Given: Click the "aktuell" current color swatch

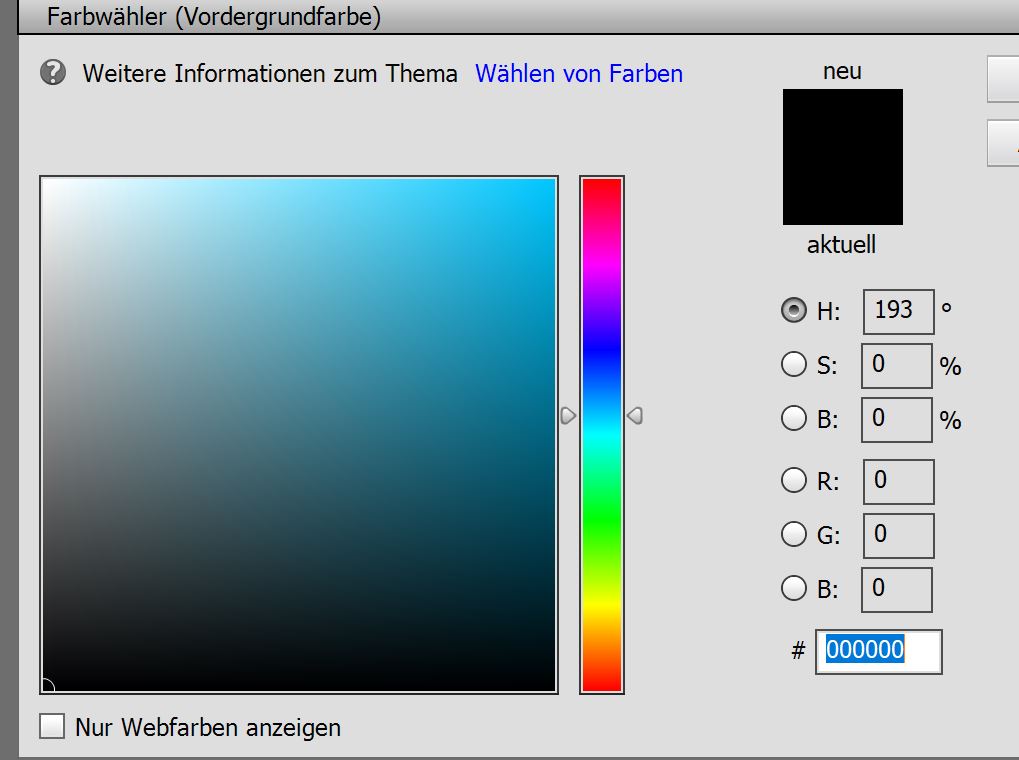Looking at the screenshot, I should click(842, 192).
